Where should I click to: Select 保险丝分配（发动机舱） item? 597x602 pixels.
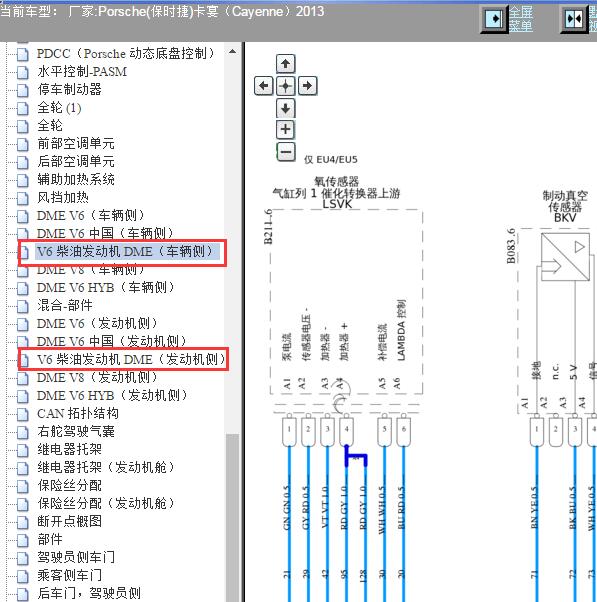[x=106, y=503]
